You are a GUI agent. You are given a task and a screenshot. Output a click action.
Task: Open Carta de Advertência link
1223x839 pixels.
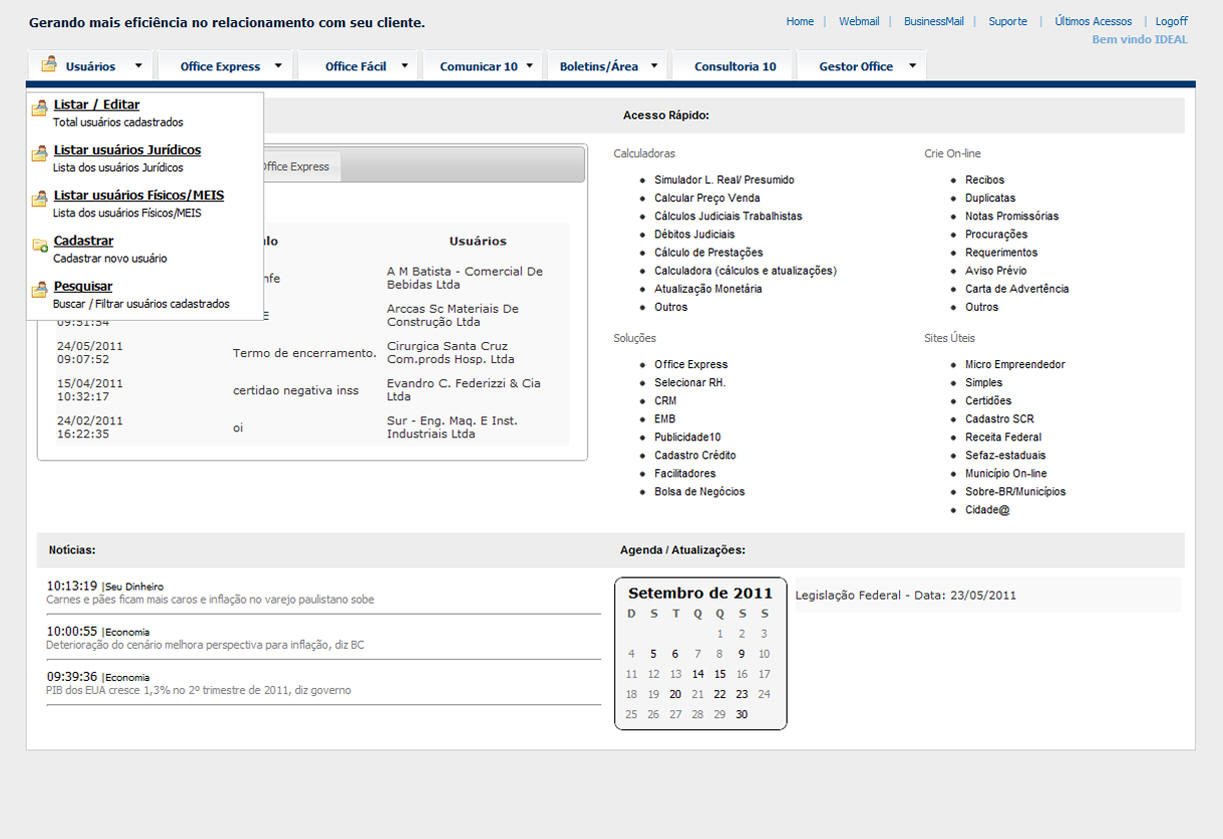pos(1017,289)
